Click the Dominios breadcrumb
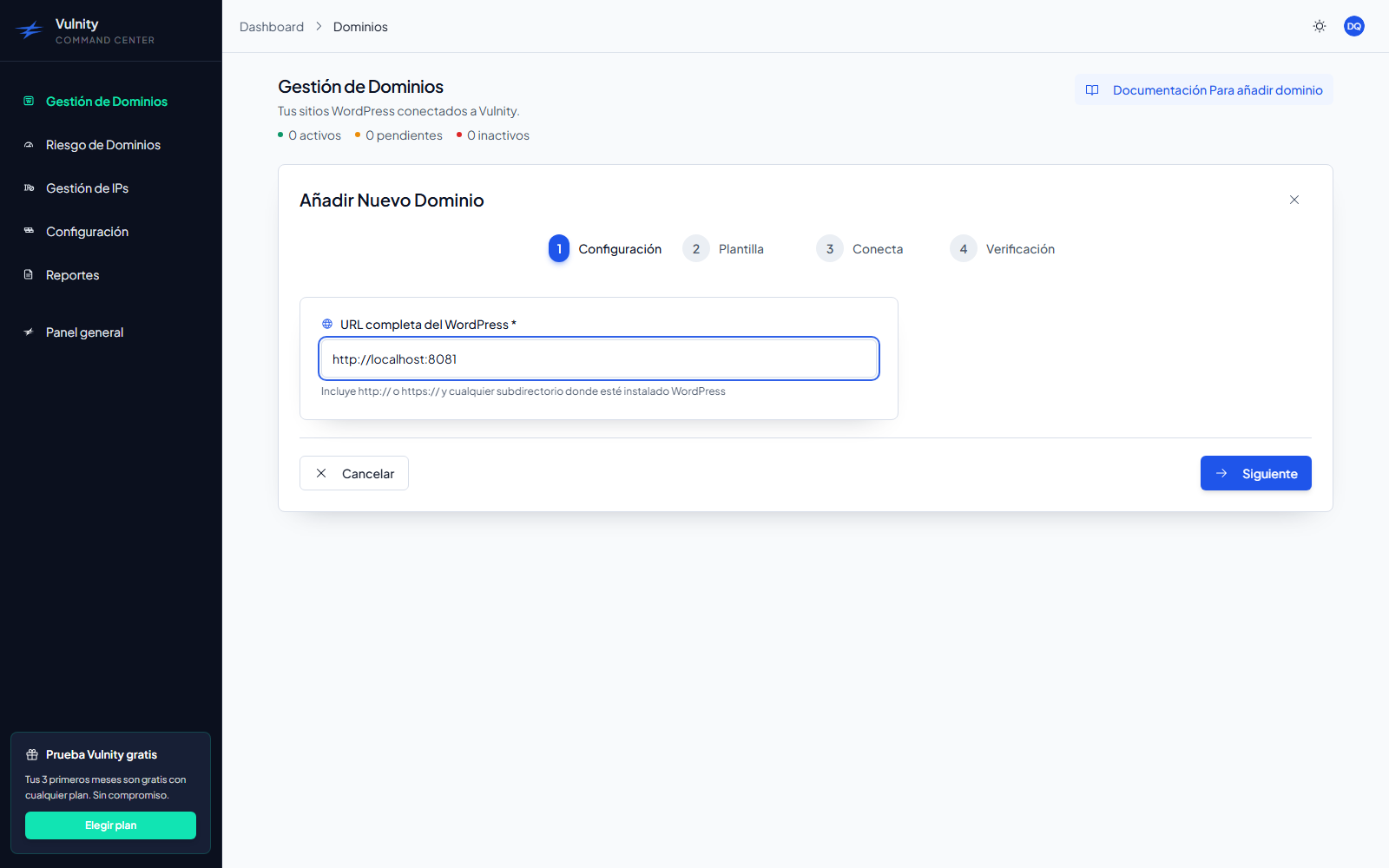The width and height of the screenshot is (1389, 868). pyautogui.click(x=360, y=27)
